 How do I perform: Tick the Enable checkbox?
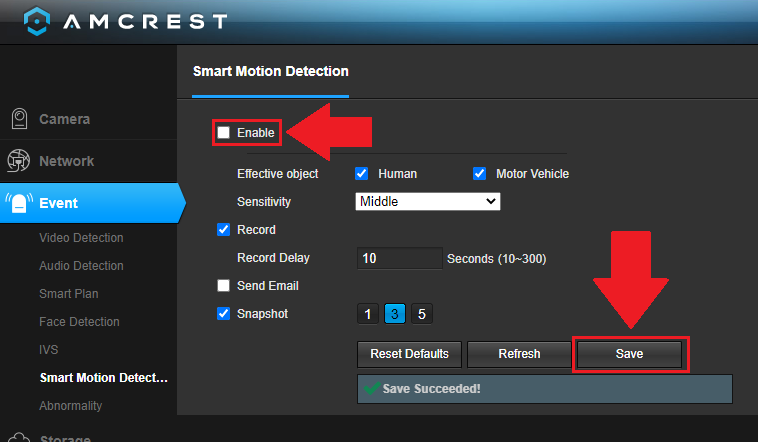pyautogui.click(x=223, y=133)
